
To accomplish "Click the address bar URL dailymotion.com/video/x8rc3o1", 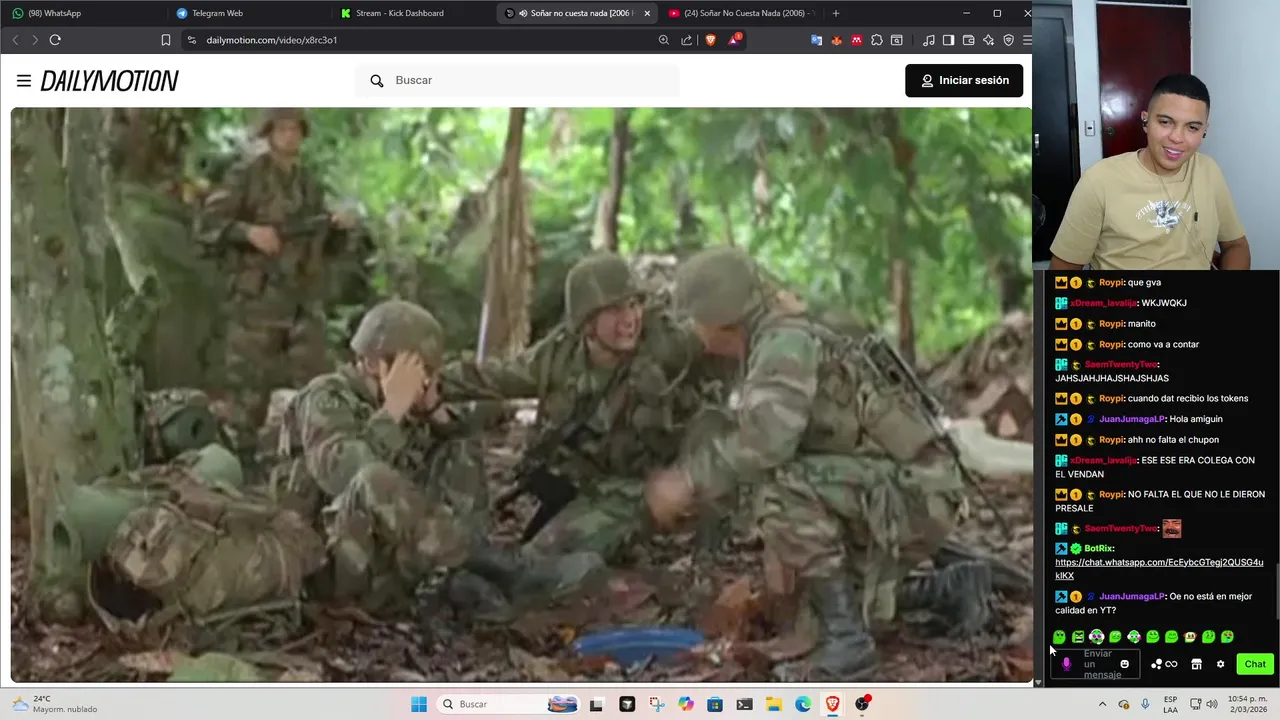I will point(272,40).
